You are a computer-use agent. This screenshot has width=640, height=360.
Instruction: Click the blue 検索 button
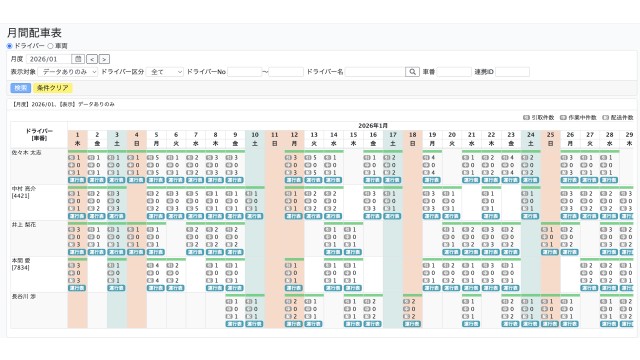pyautogui.click(x=20, y=88)
